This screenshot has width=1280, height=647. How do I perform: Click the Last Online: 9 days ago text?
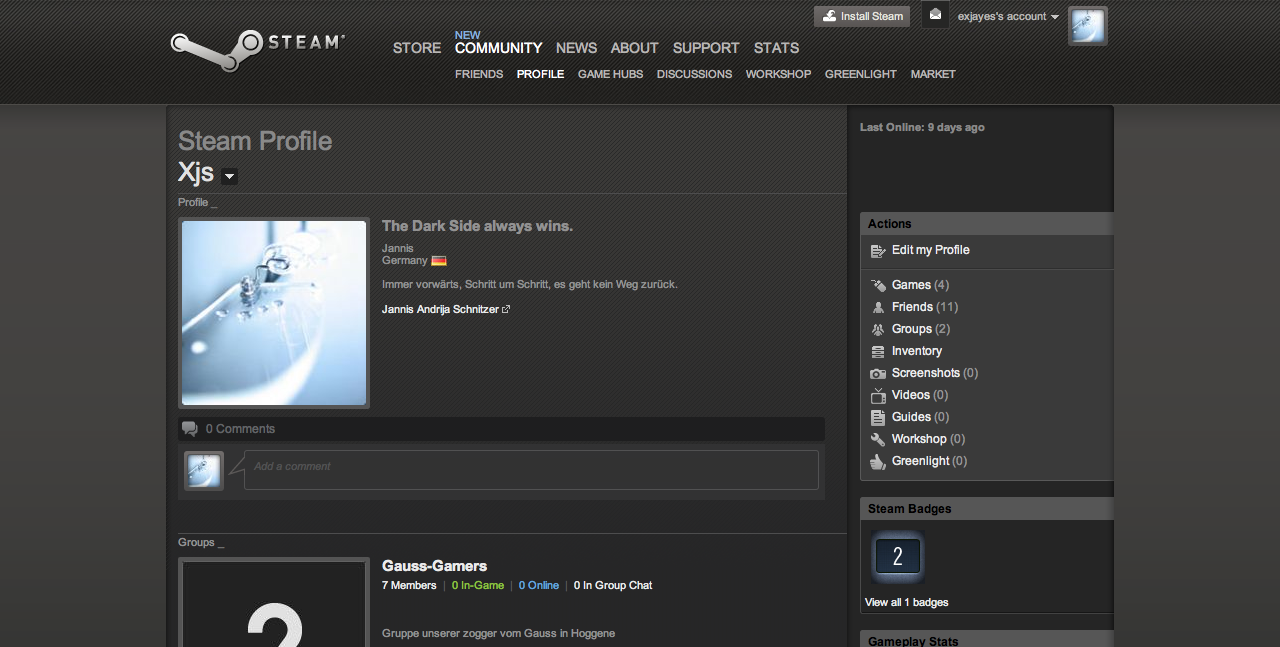pos(922,128)
